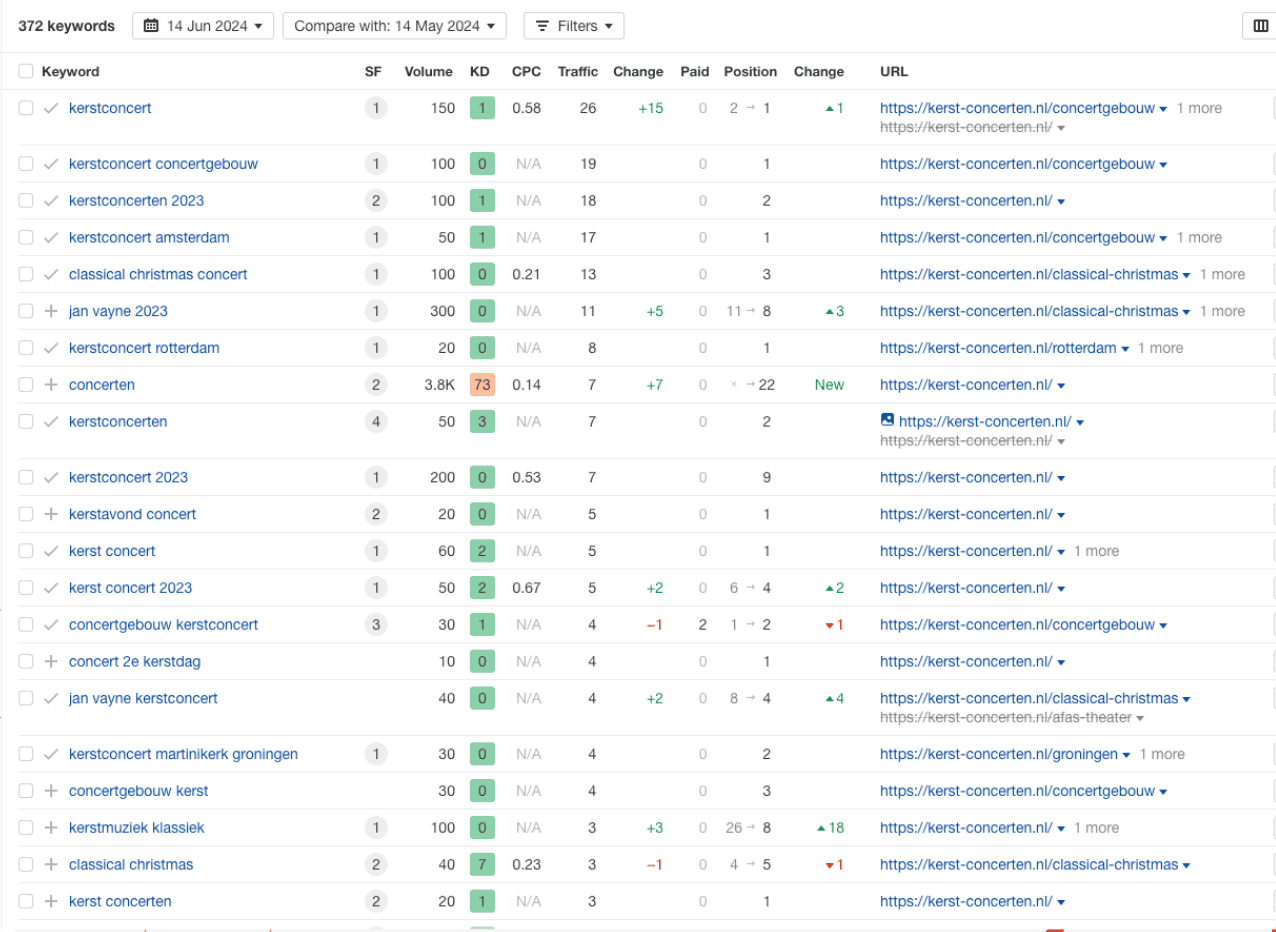The width and height of the screenshot is (1276, 932).
Task: Open the 14 Jun 2024 date dropdown
Action: coord(203,26)
